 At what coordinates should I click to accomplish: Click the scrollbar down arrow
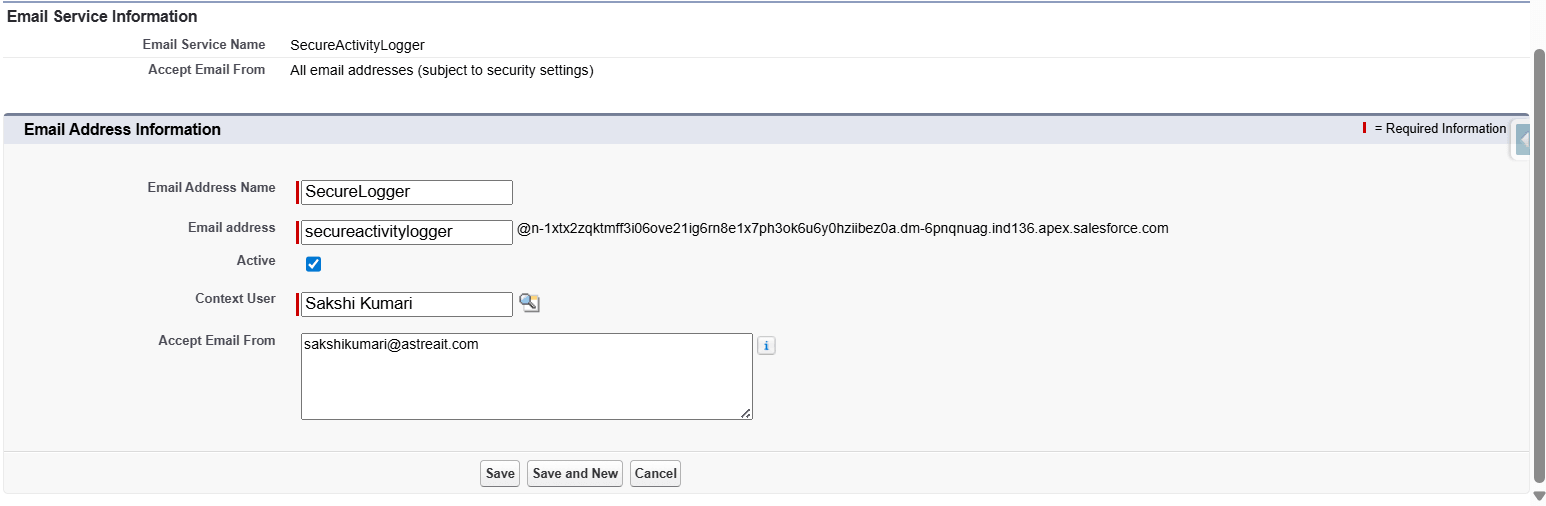click(x=1539, y=496)
